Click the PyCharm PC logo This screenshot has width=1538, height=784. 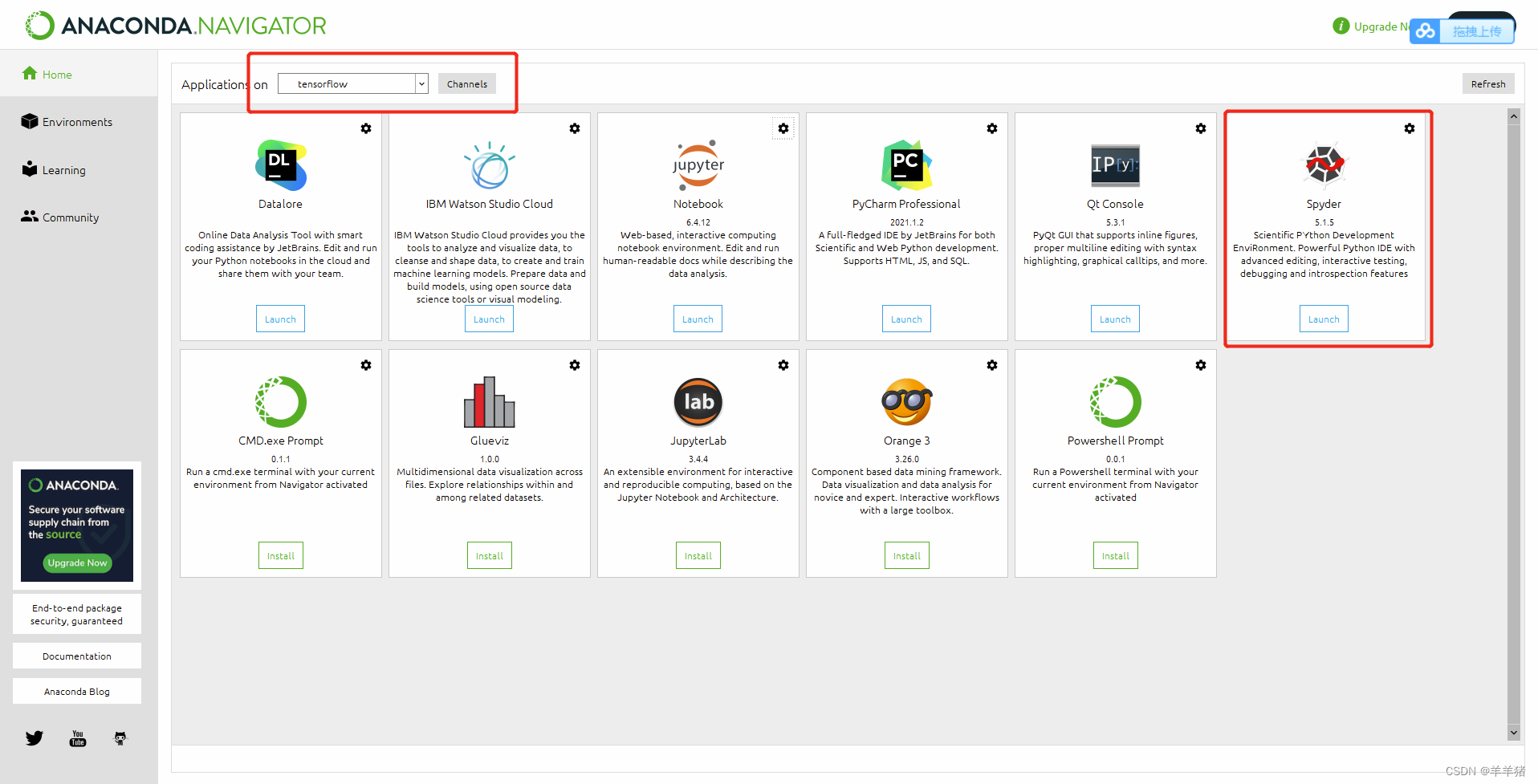tap(907, 165)
